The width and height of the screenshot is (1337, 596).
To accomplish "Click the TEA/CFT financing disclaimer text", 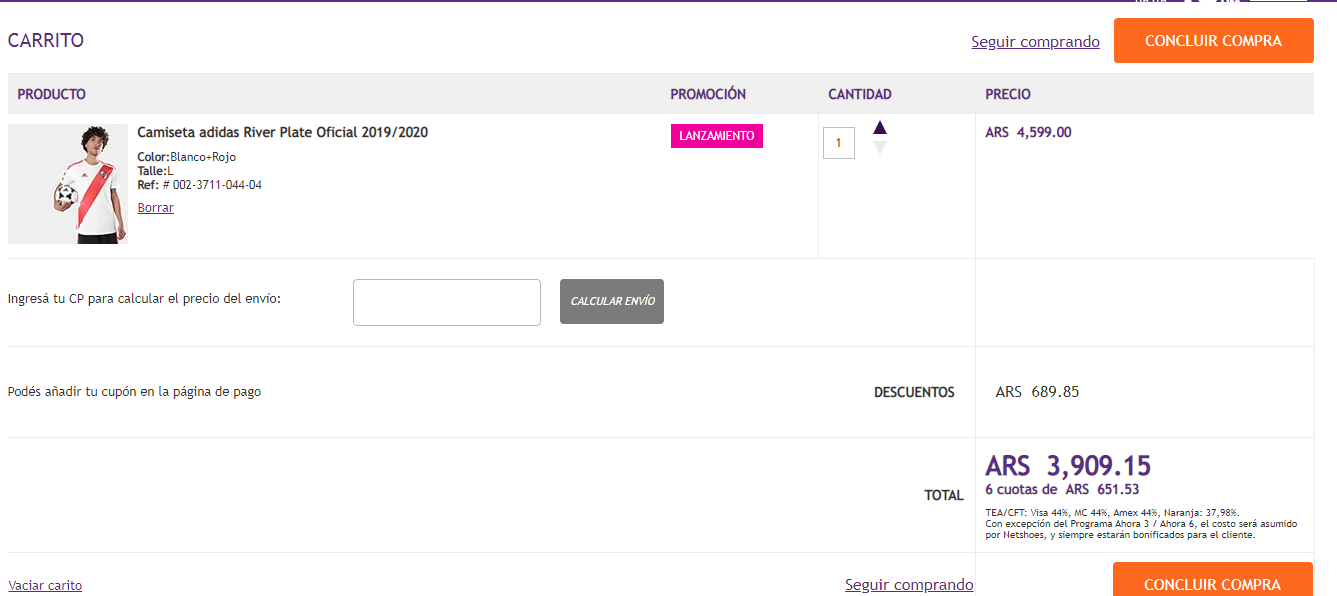I will click(1141, 523).
